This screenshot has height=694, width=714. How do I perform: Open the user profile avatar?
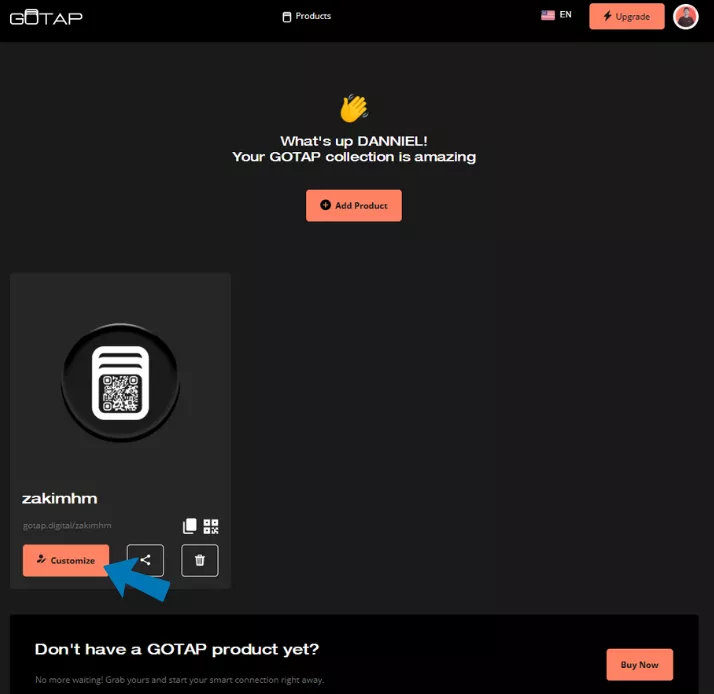pos(686,16)
